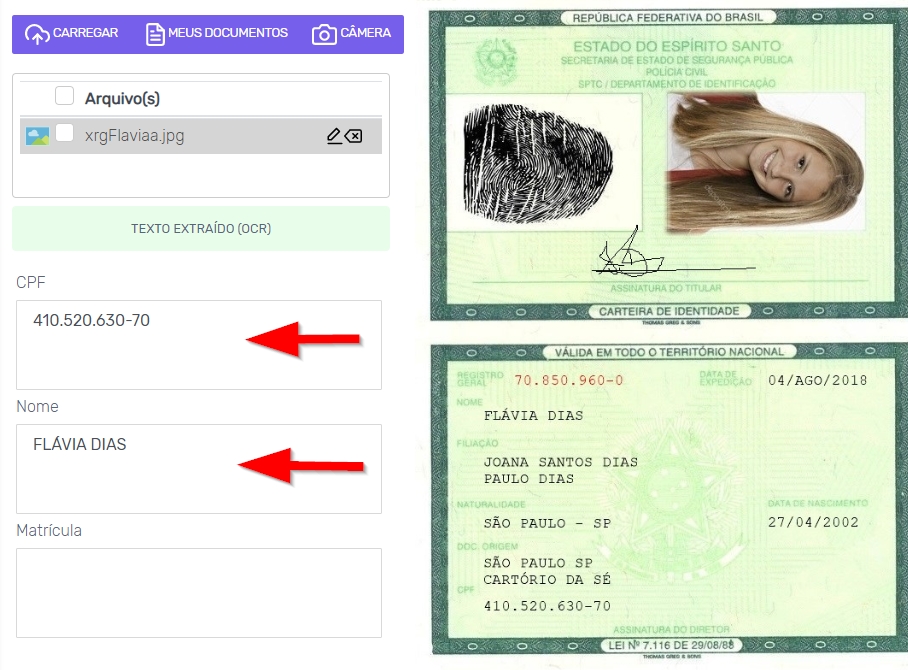Click the empty Matrícula input field
The image size is (908, 670).
pos(199,592)
